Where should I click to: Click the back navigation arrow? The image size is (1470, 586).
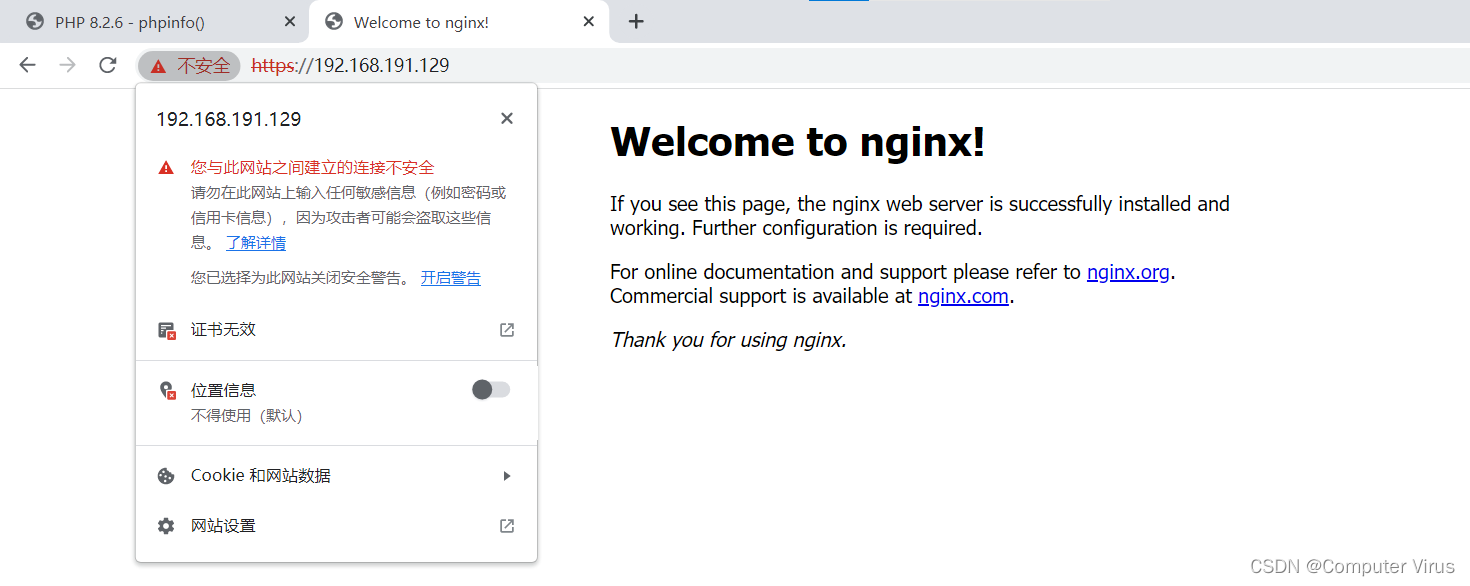[x=27, y=64]
